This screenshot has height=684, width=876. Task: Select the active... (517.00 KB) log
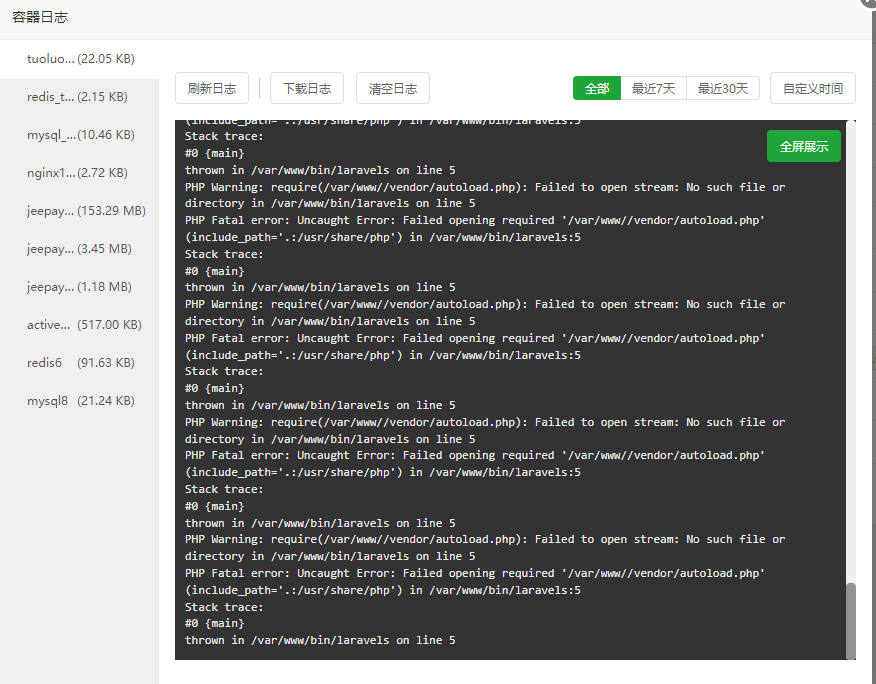(x=79, y=325)
